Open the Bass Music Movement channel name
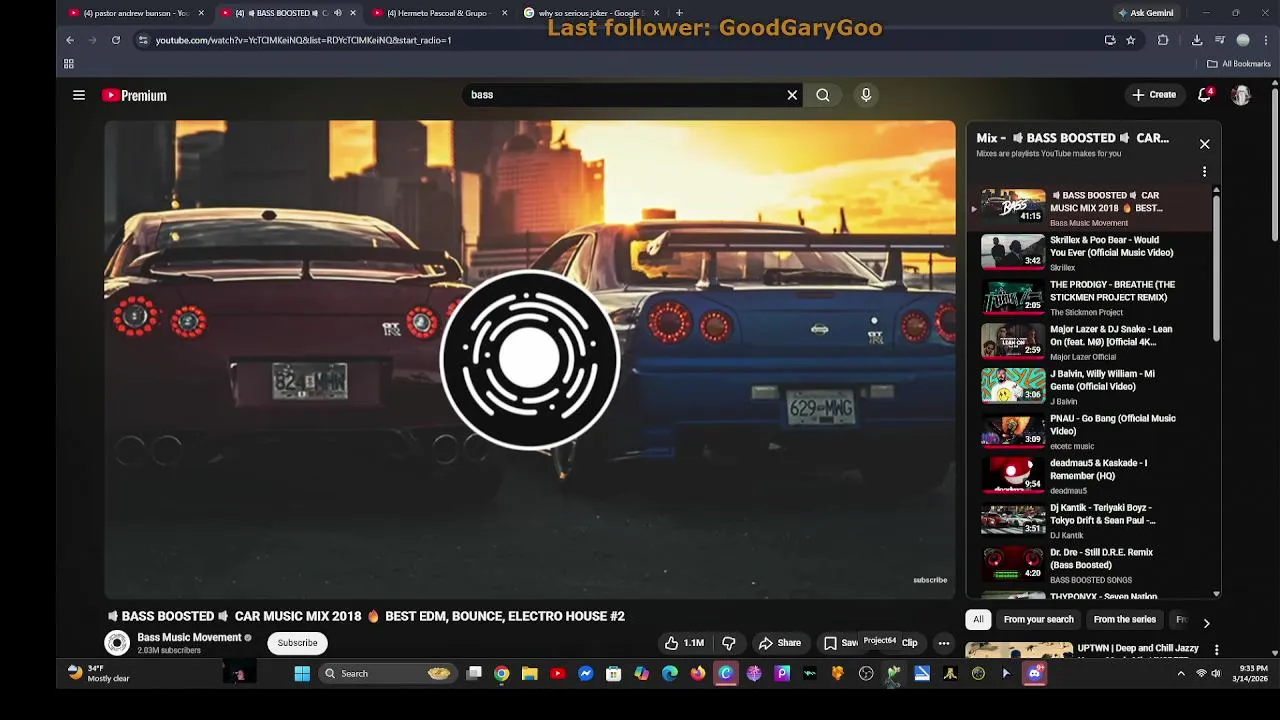Image resolution: width=1280 pixels, height=720 pixels. 189,637
